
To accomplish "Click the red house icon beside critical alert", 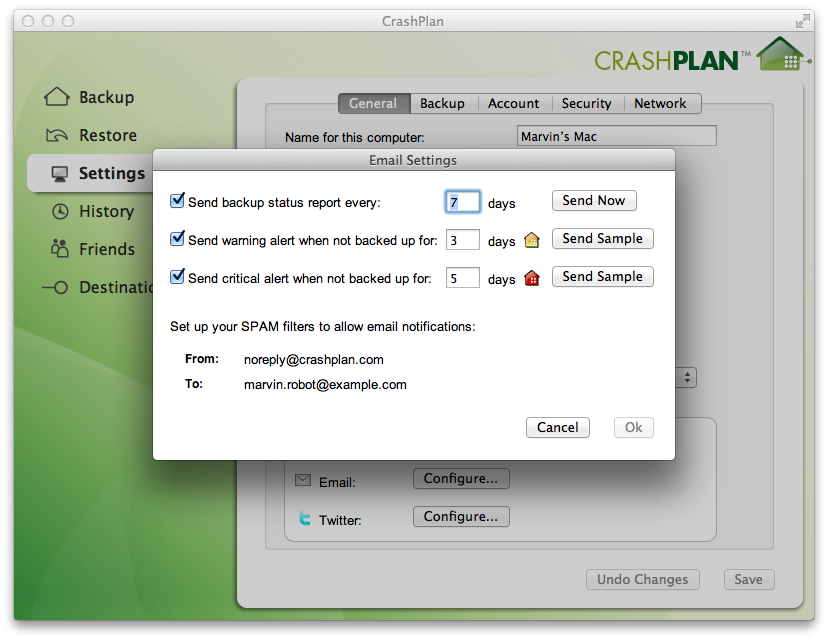I will (531, 277).
